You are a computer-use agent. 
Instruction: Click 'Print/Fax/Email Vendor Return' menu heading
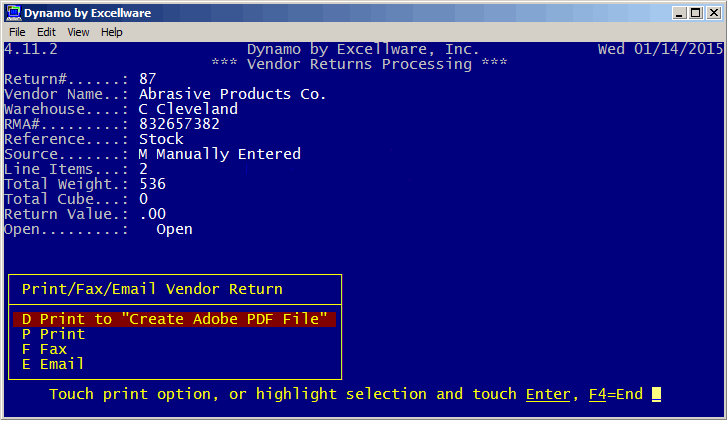152,289
